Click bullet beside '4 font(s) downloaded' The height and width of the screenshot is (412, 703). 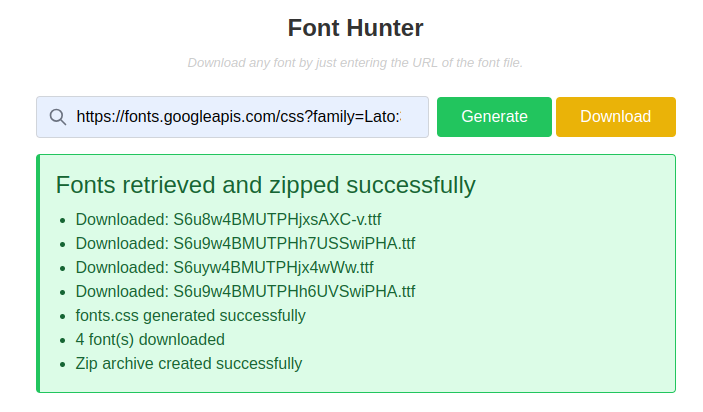coord(63,341)
